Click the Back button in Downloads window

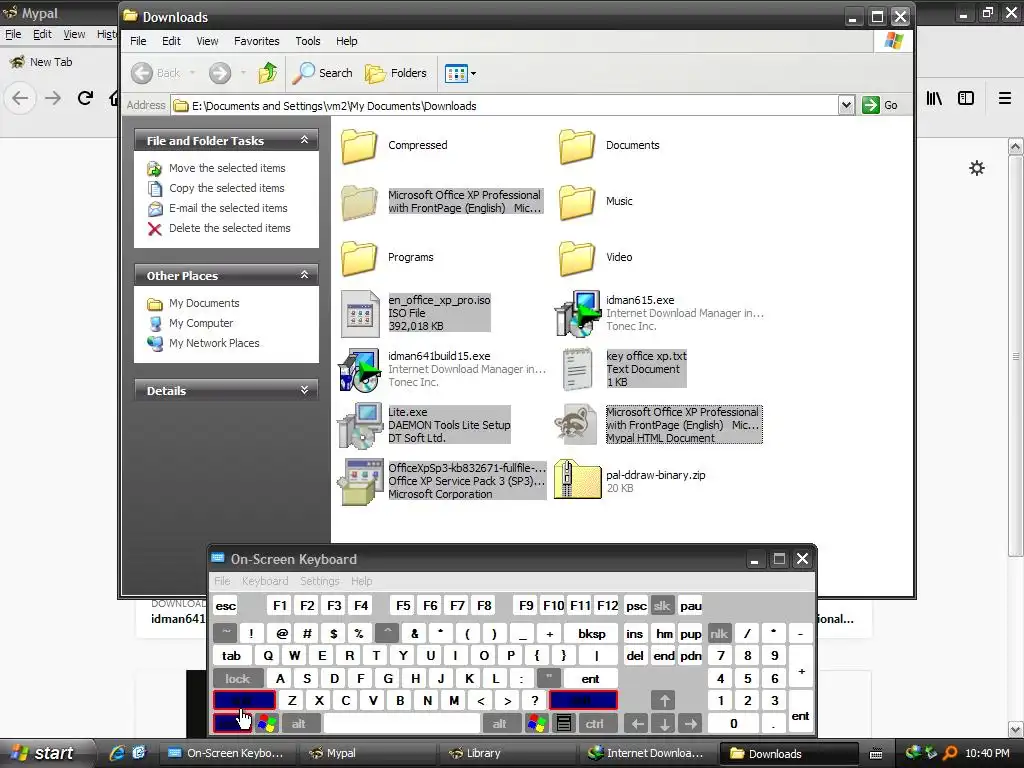pos(155,73)
